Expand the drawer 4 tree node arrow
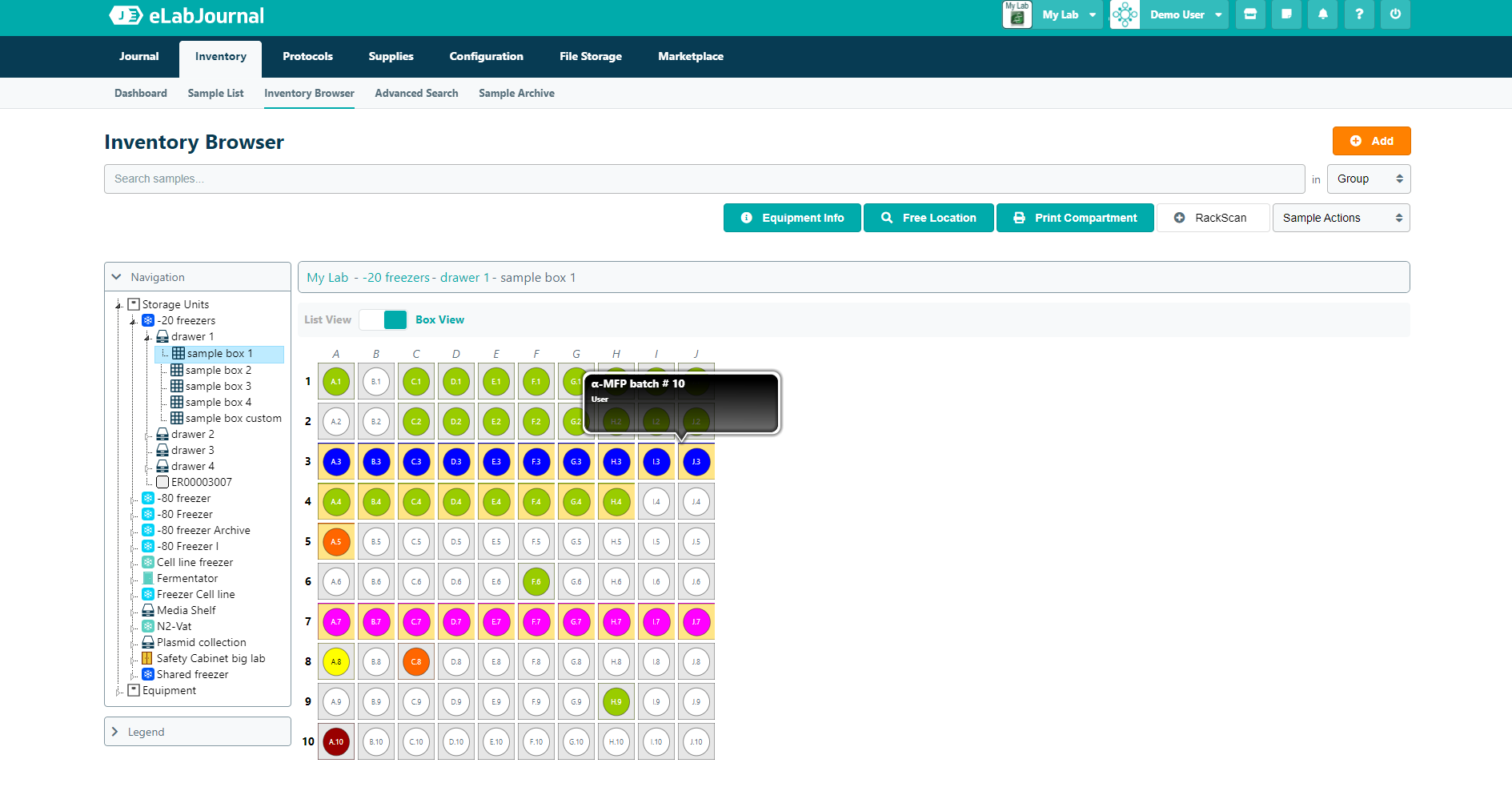 [148, 467]
